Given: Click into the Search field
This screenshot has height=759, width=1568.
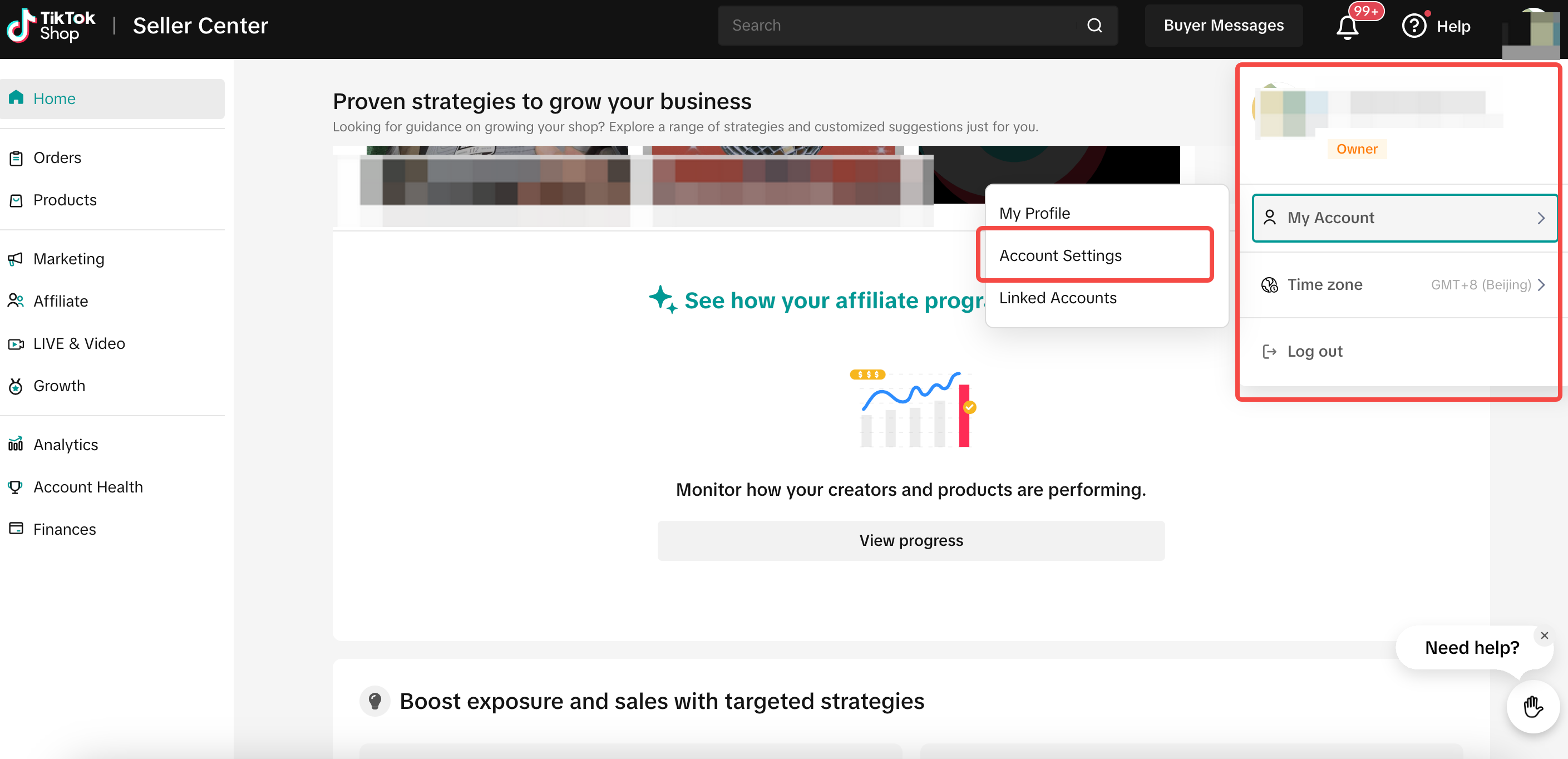Looking at the screenshot, I should 895,26.
